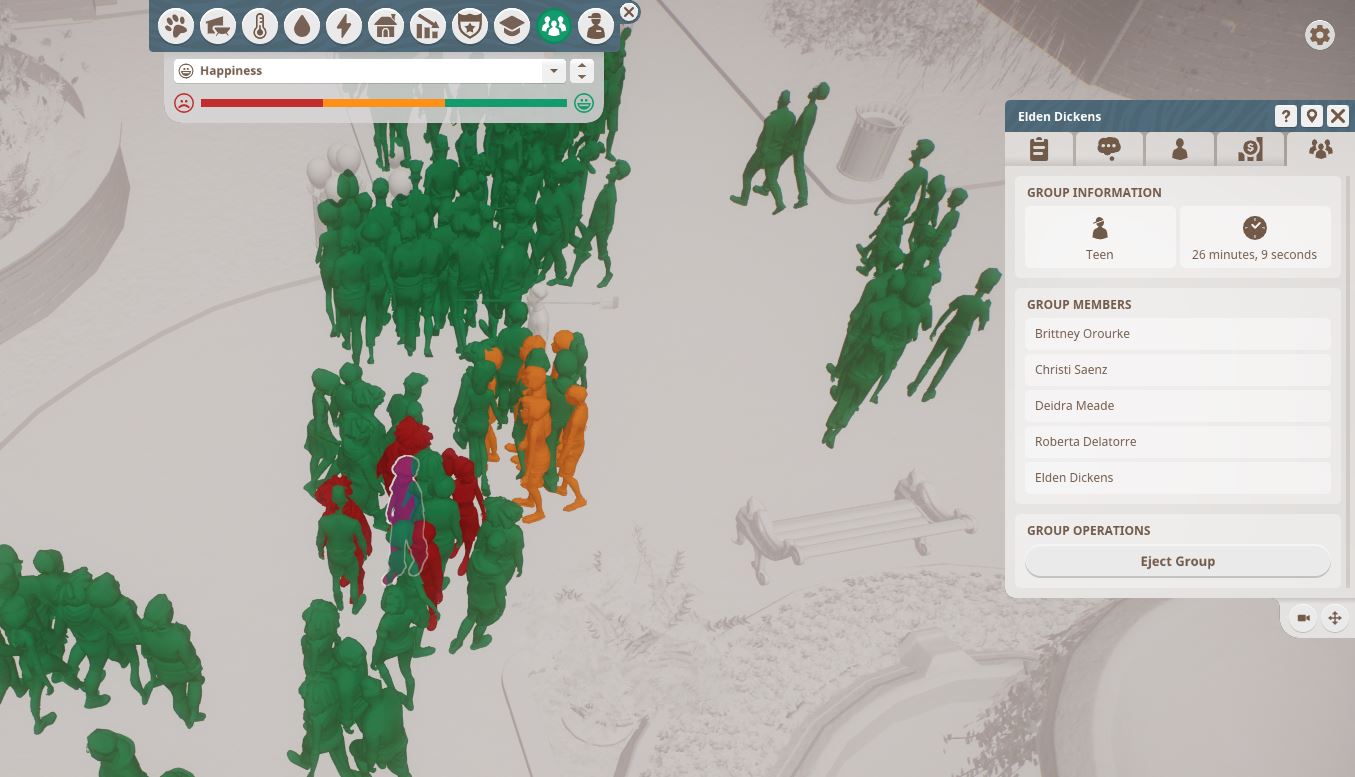Switch to the single person details tab

tap(1180, 149)
